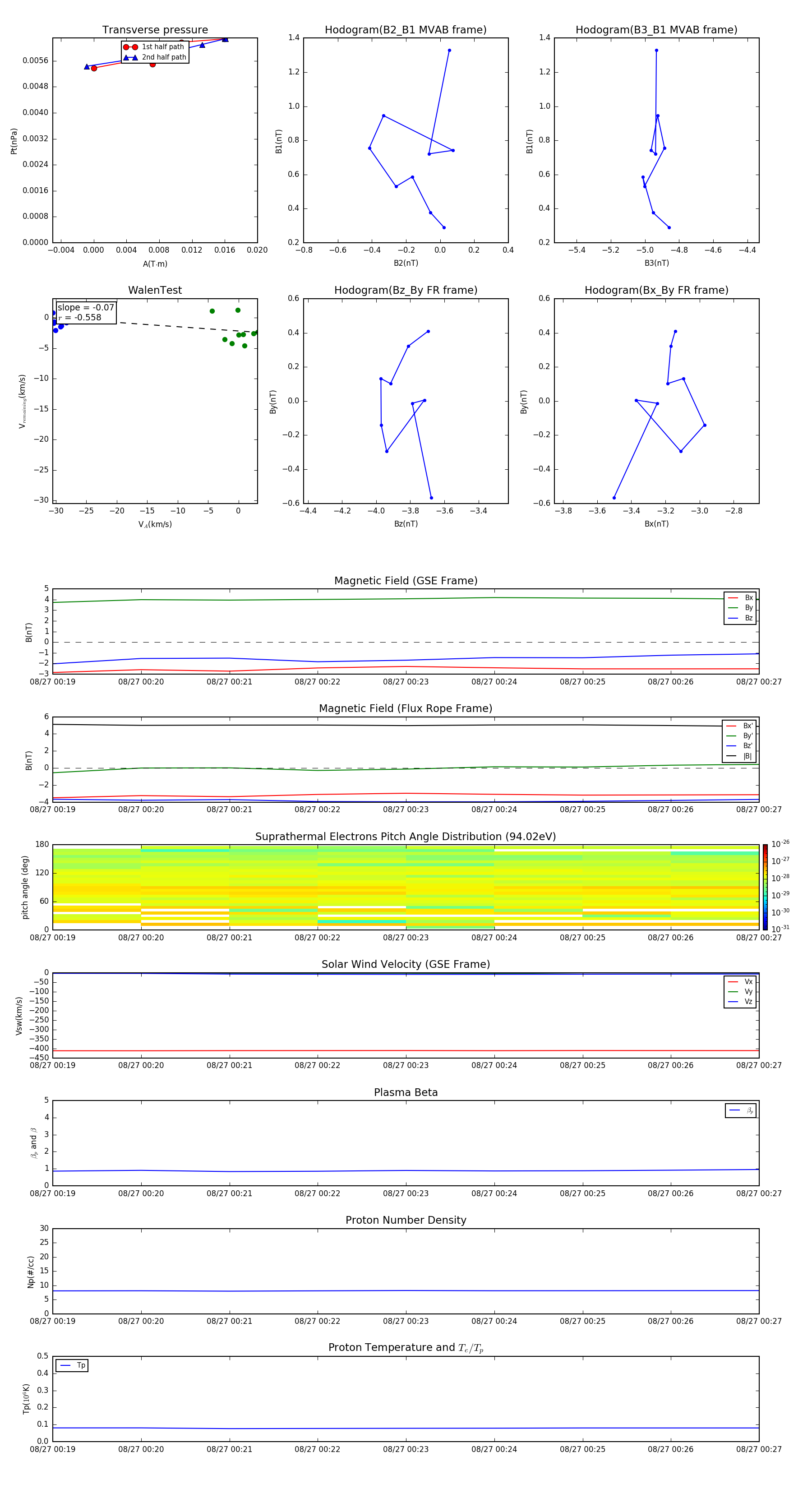
Task: Click the 'Solar Wind Velocity (GSE Frame)' title
Action: point(406,965)
